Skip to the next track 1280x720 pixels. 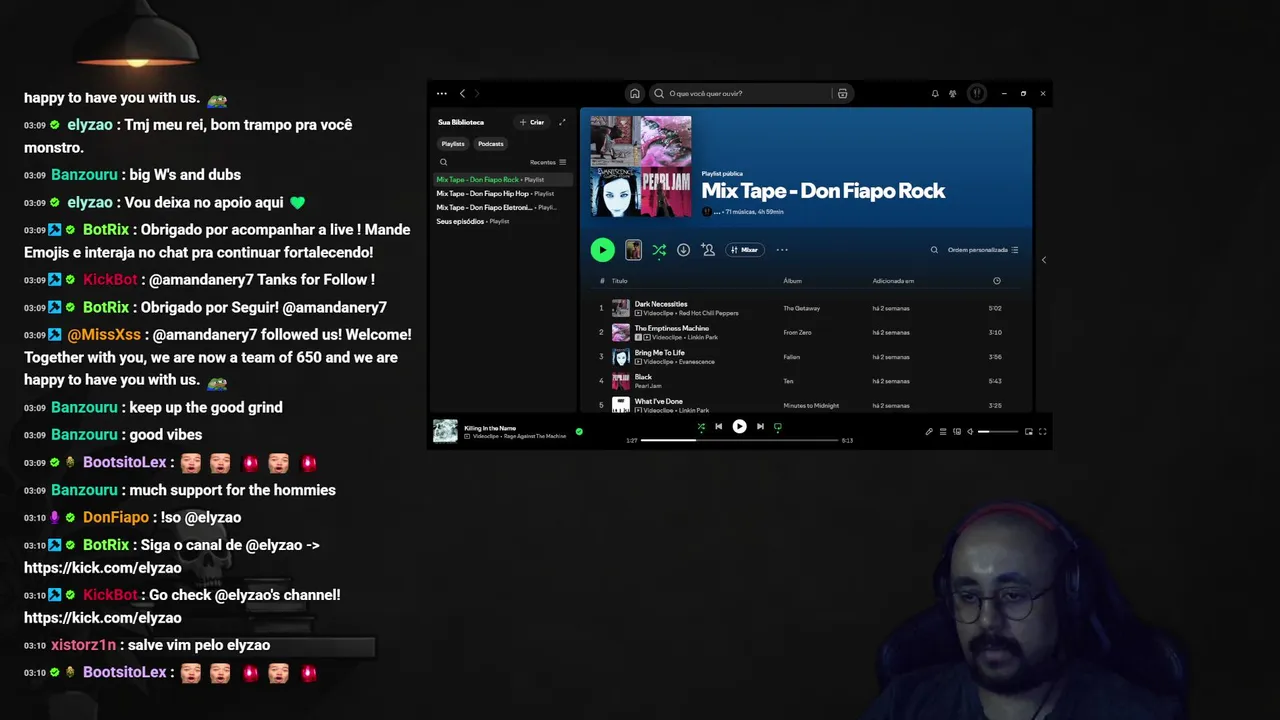tap(760, 427)
